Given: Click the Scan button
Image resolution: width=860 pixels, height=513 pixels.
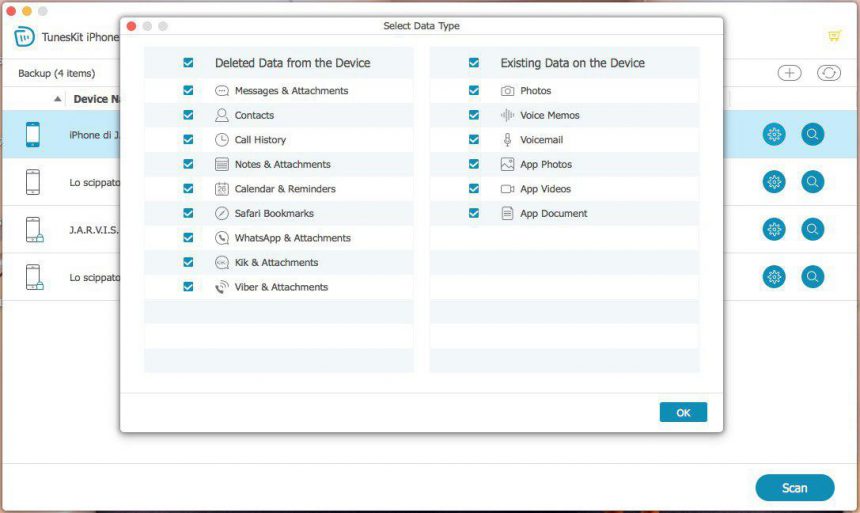Looking at the screenshot, I should pos(795,488).
